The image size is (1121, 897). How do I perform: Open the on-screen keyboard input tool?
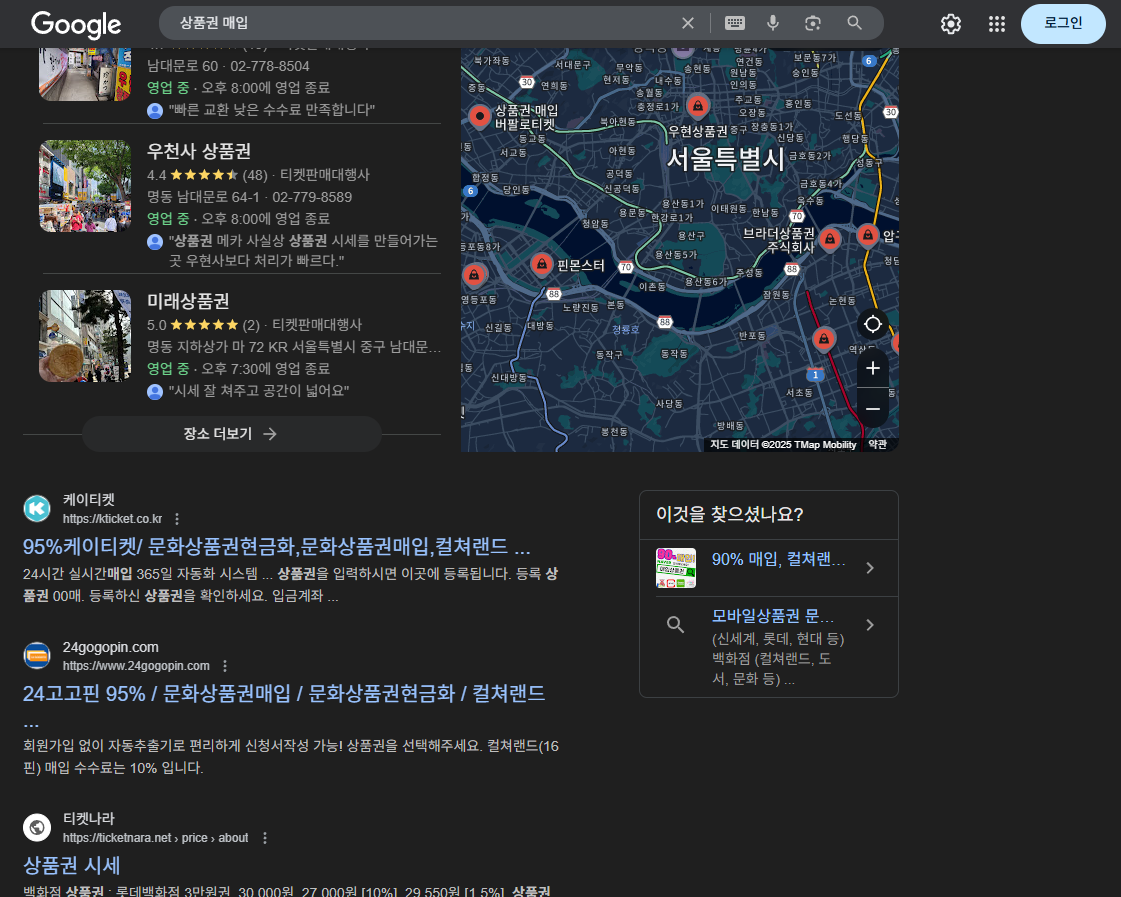[x=735, y=23]
